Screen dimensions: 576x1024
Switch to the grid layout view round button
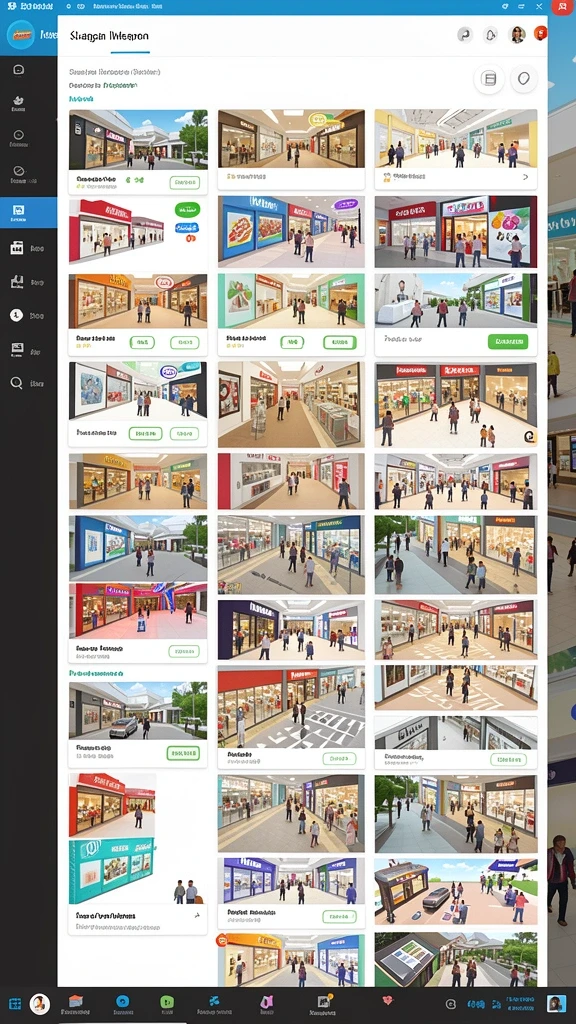[488, 80]
